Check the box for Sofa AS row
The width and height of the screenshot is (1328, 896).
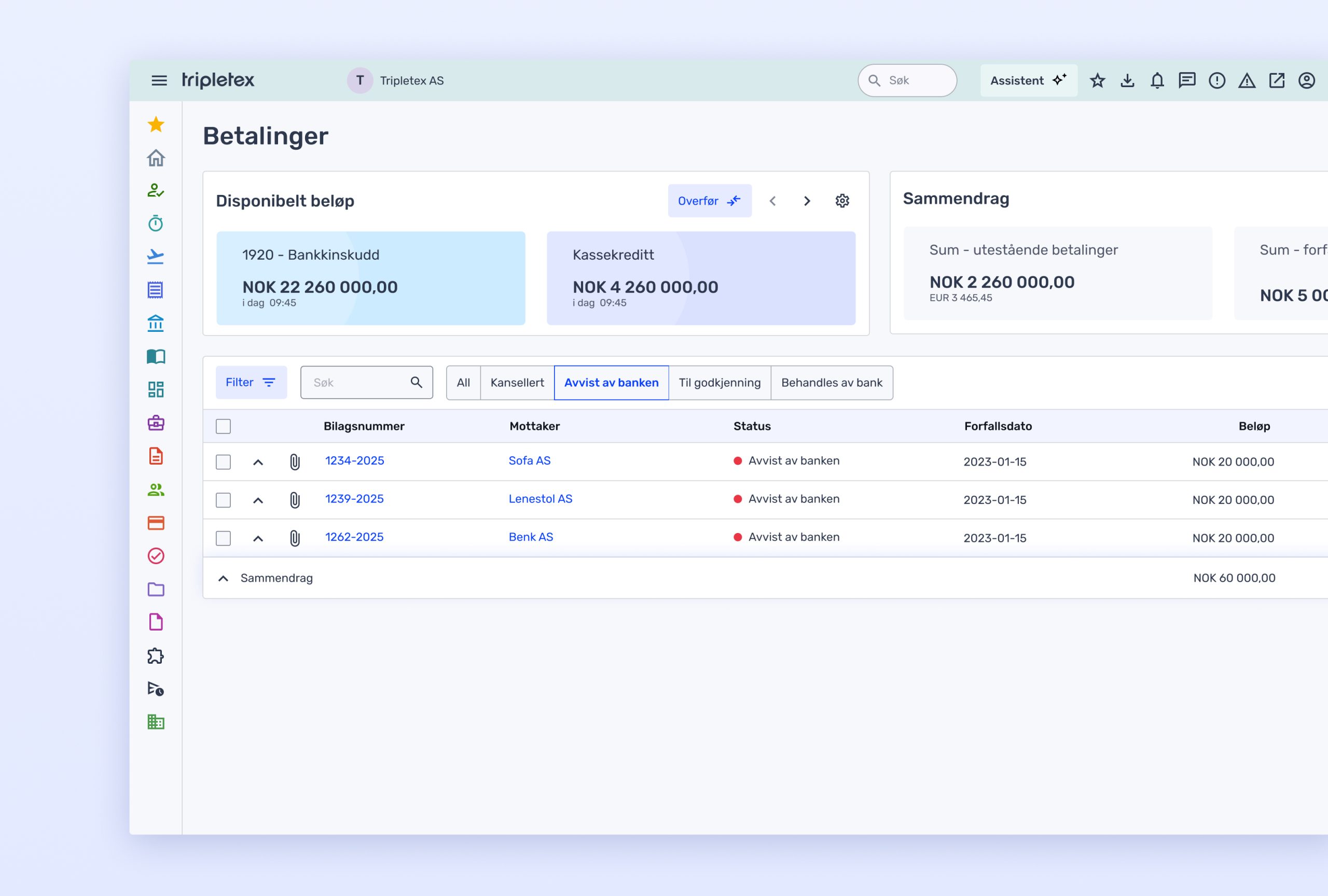click(224, 461)
